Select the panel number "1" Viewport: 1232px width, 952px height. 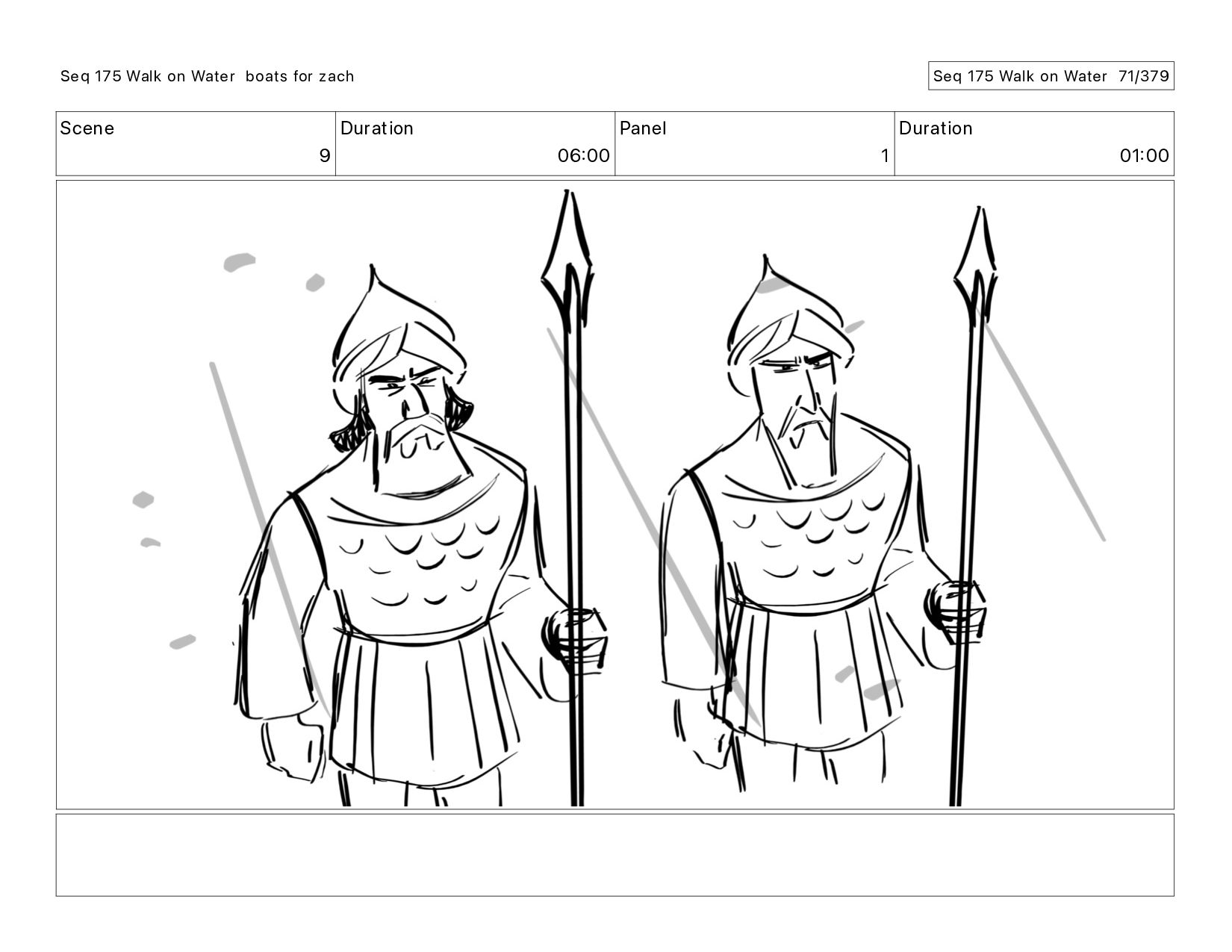click(885, 155)
